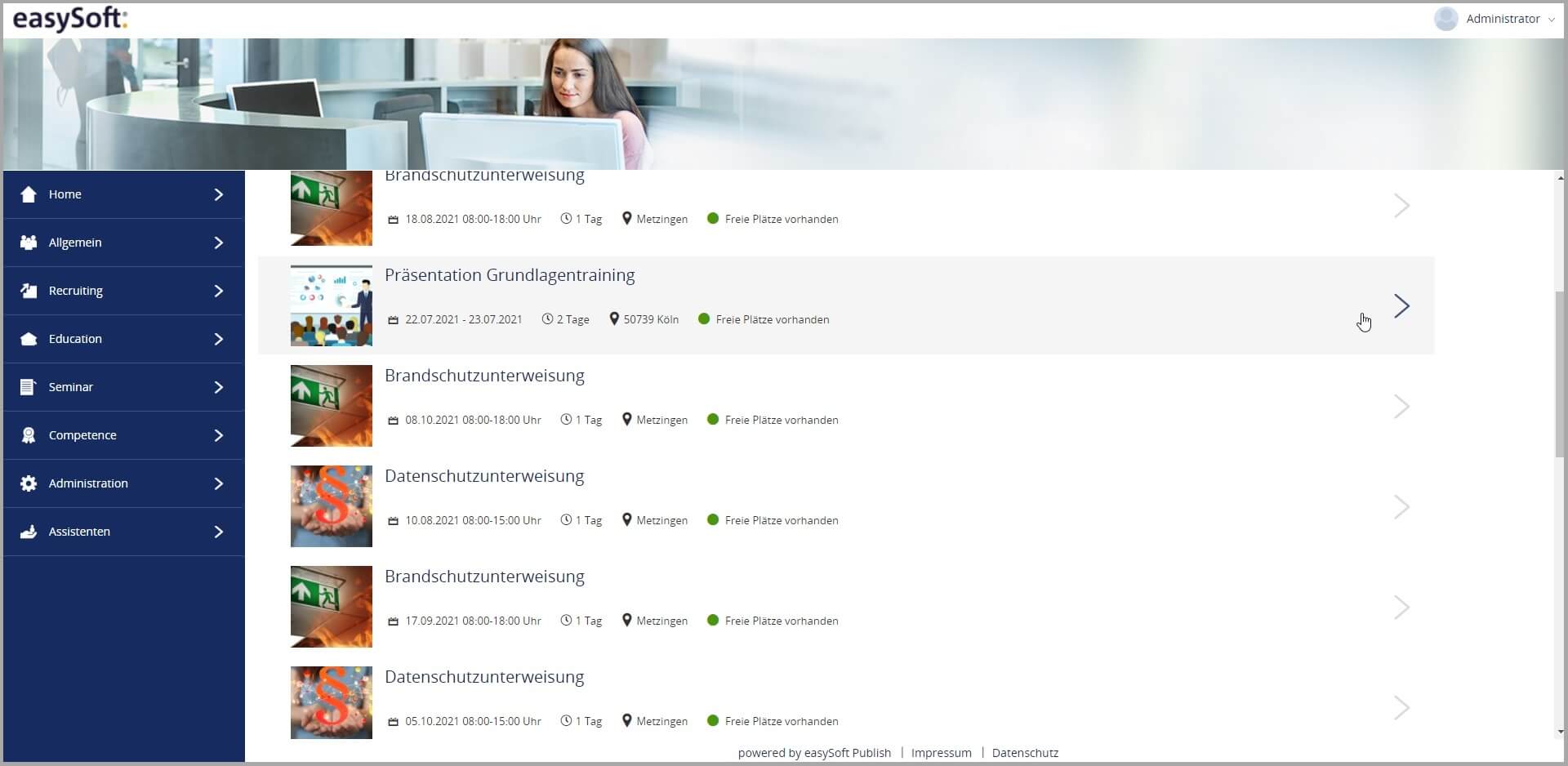1568x766 pixels.
Task: Click the Administration gear icon
Action: click(x=29, y=483)
